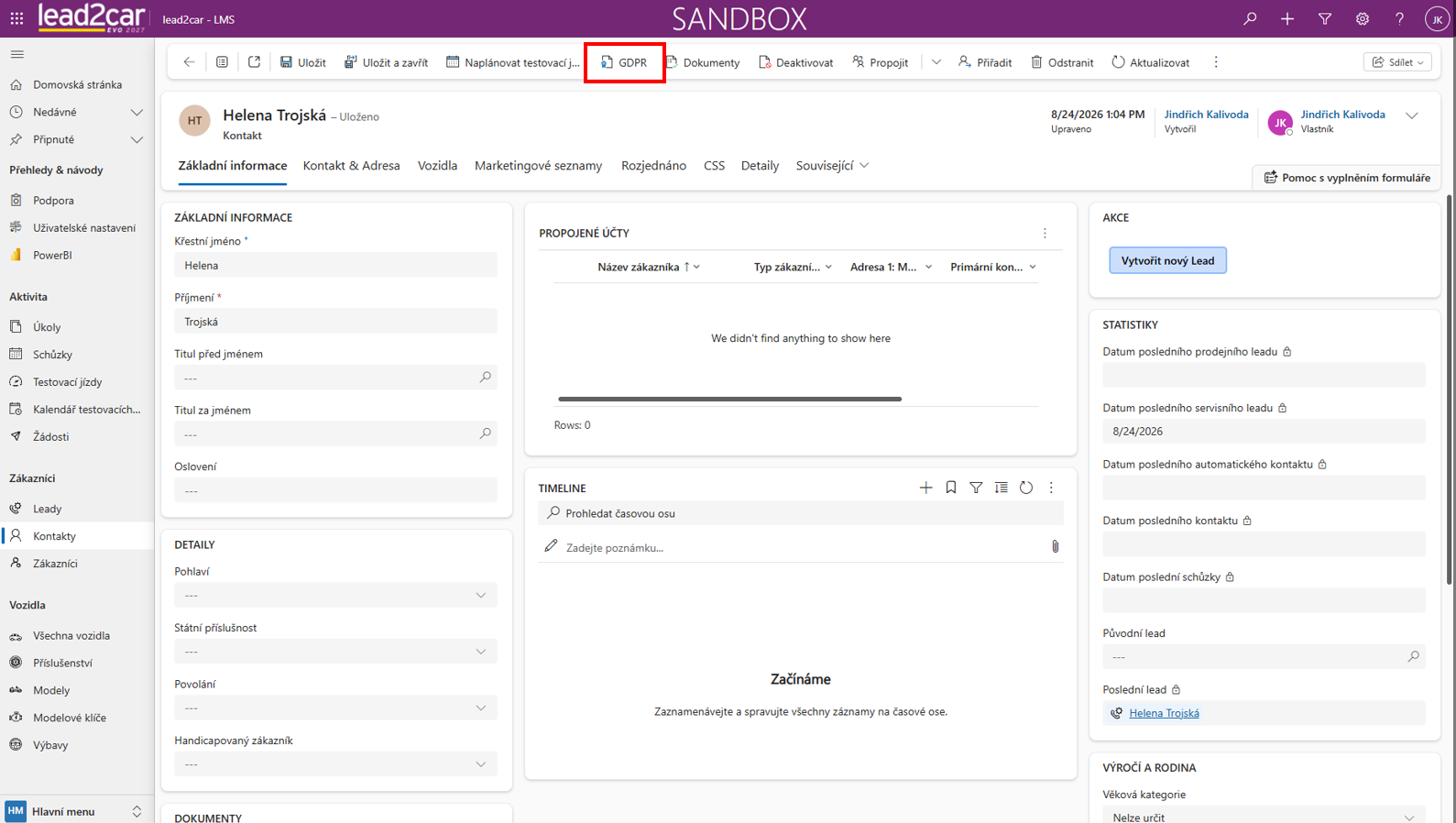Open the Detaily tab
Viewport: 1456px width, 823px height.
760,166
